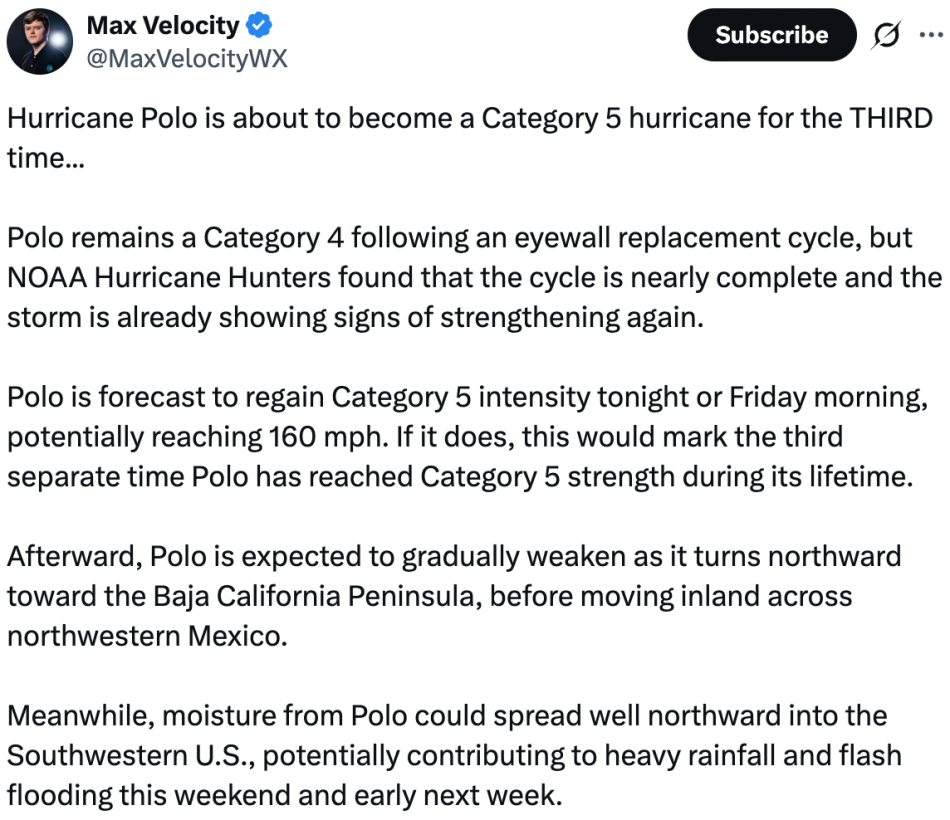This screenshot has height=820, width=950.
Task: Open the Max Velocity display name link
Action: [x=164, y=25]
